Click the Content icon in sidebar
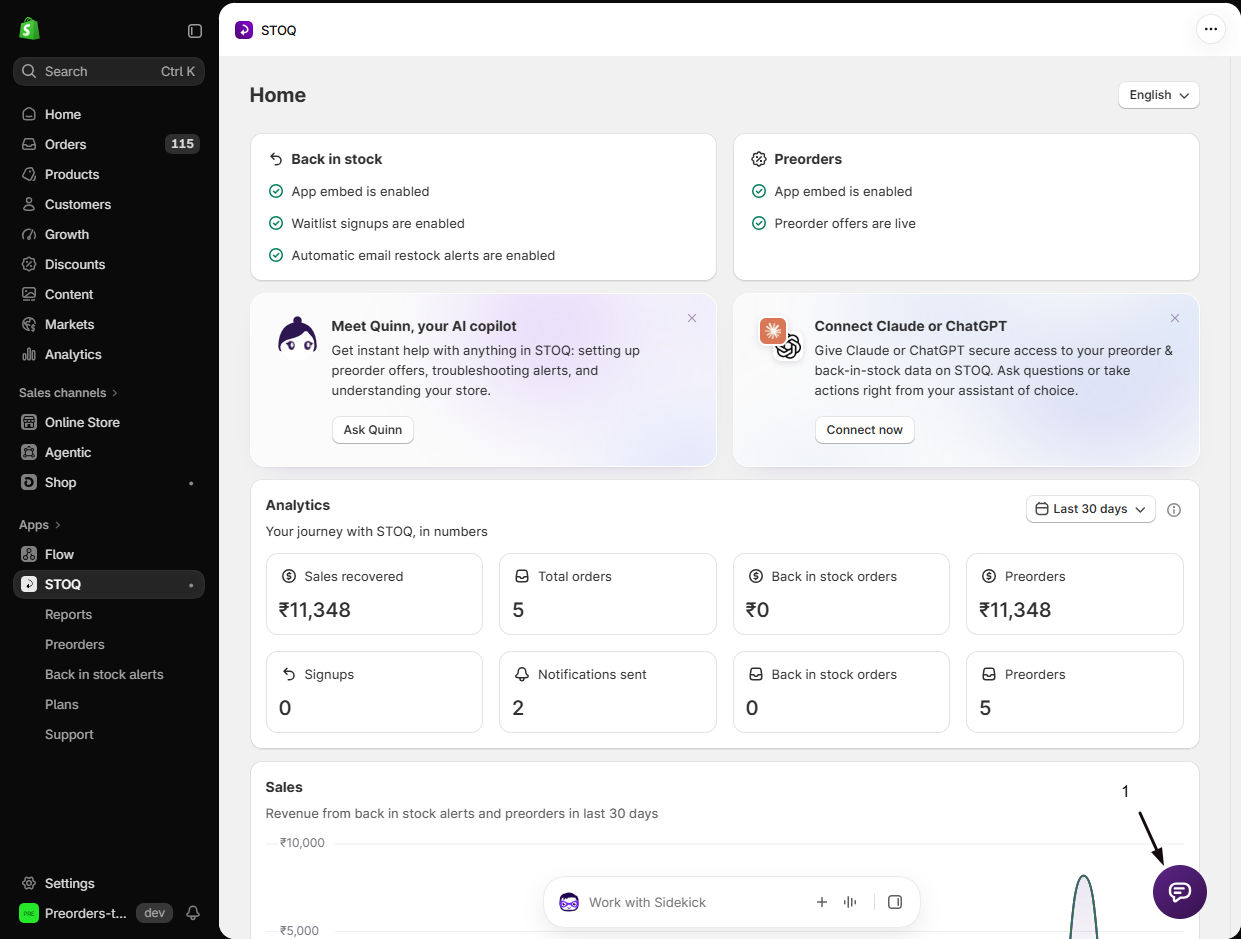1241x939 pixels. click(x=29, y=294)
